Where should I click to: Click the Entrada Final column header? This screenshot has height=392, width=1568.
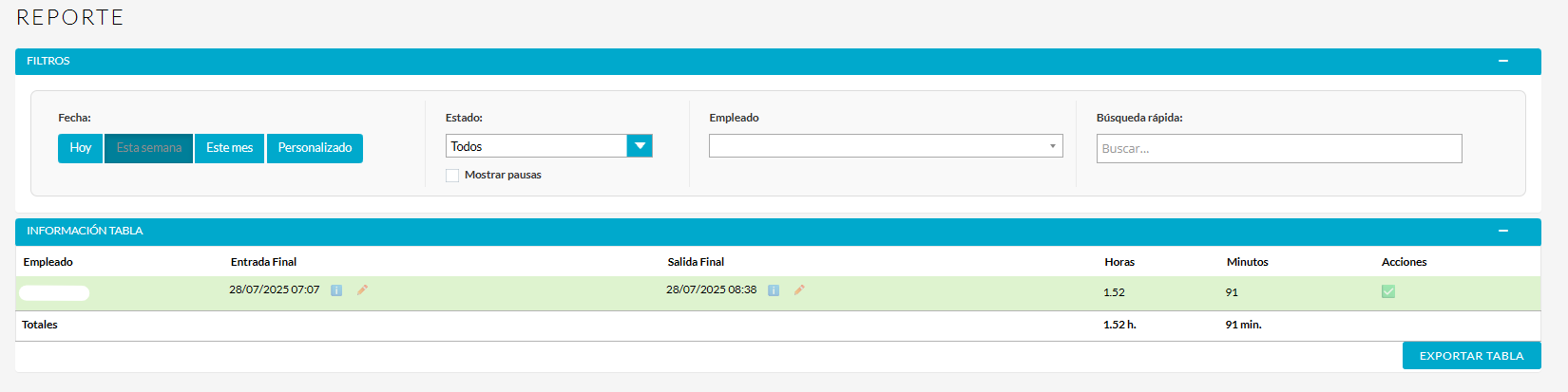(x=263, y=262)
